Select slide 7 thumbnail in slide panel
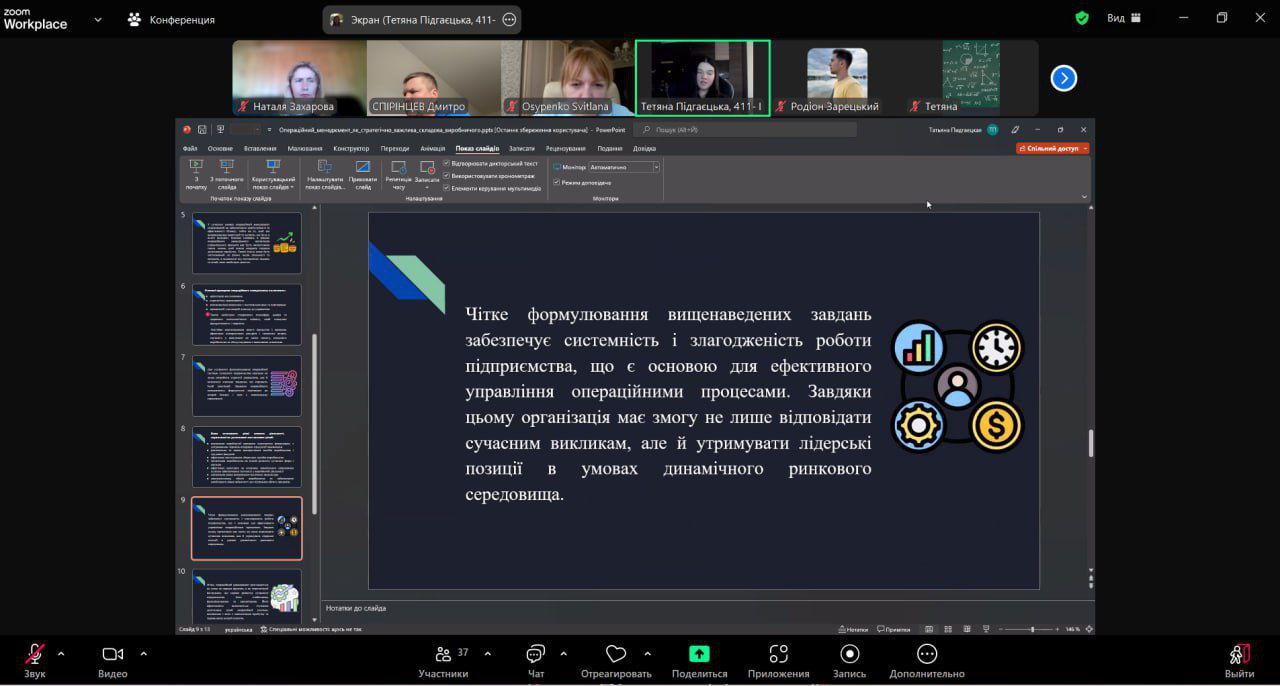 (x=246, y=386)
